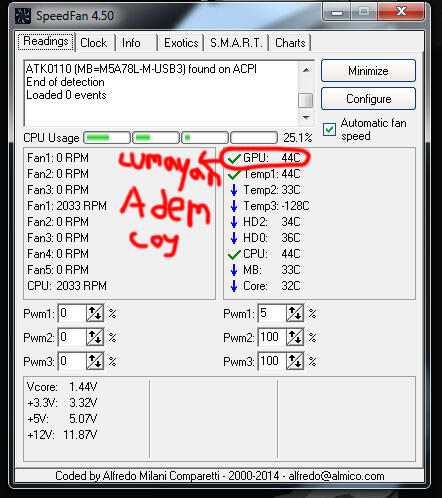Click the 'Vcore: 1.44V' voltage reading
Image resolution: width=442 pixels, height=498 pixels.
pos(62,387)
